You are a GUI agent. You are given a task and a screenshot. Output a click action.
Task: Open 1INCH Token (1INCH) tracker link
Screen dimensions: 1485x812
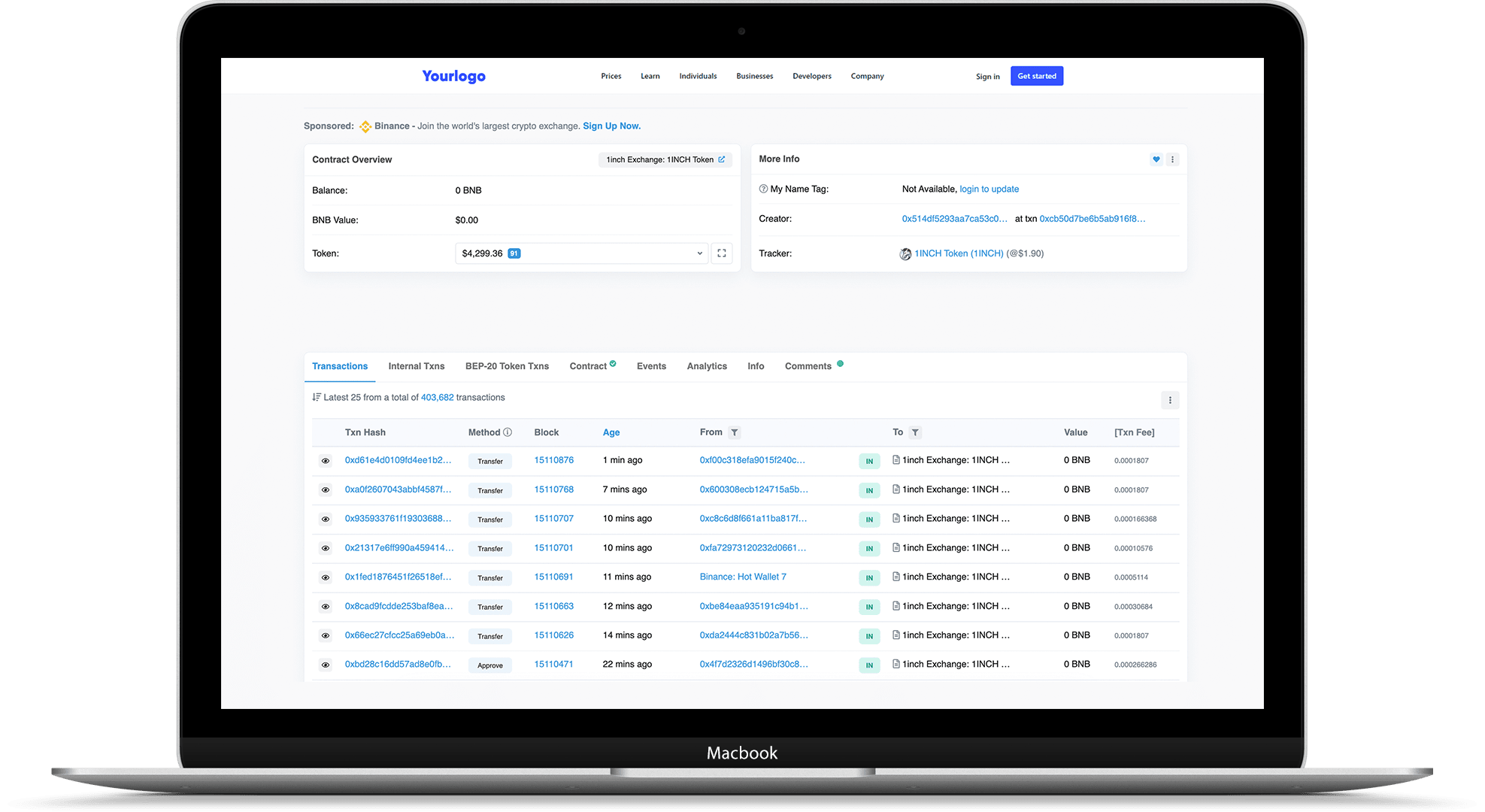pos(959,253)
